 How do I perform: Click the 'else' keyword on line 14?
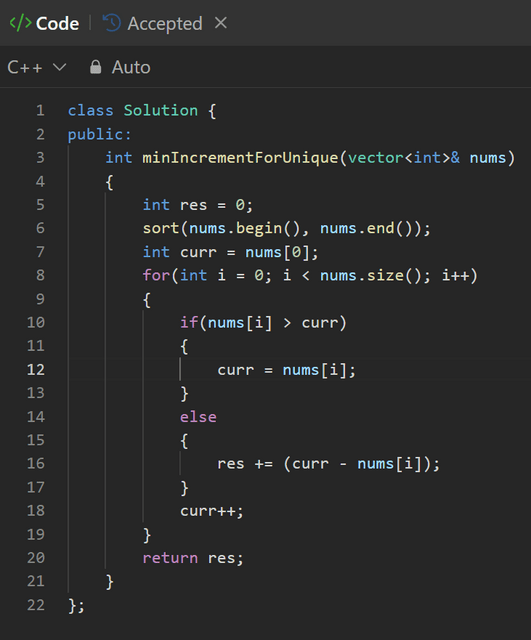(x=198, y=417)
